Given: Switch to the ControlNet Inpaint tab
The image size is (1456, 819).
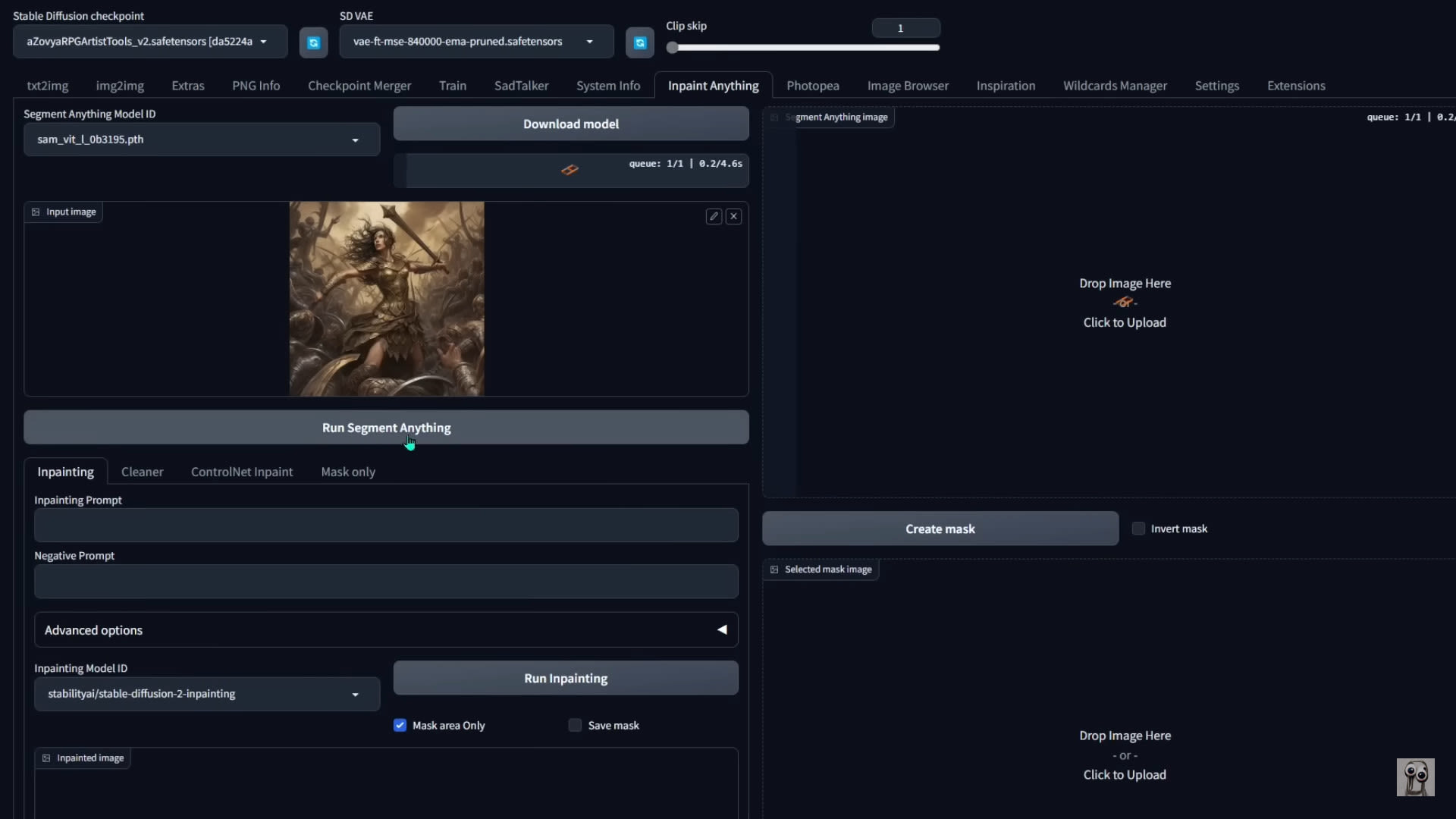Looking at the screenshot, I should click(242, 472).
